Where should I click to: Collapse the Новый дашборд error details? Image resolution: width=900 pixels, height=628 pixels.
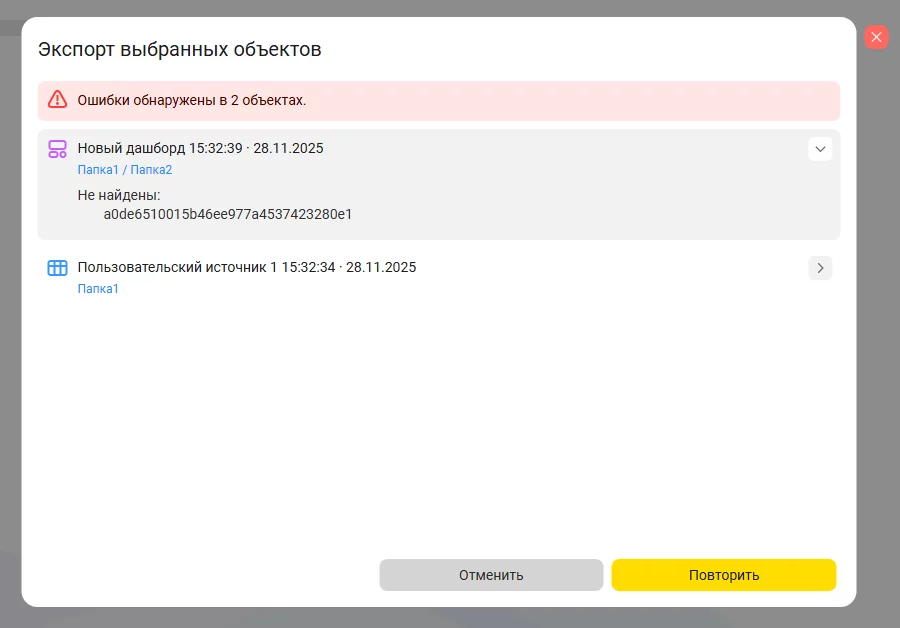click(820, 149)
